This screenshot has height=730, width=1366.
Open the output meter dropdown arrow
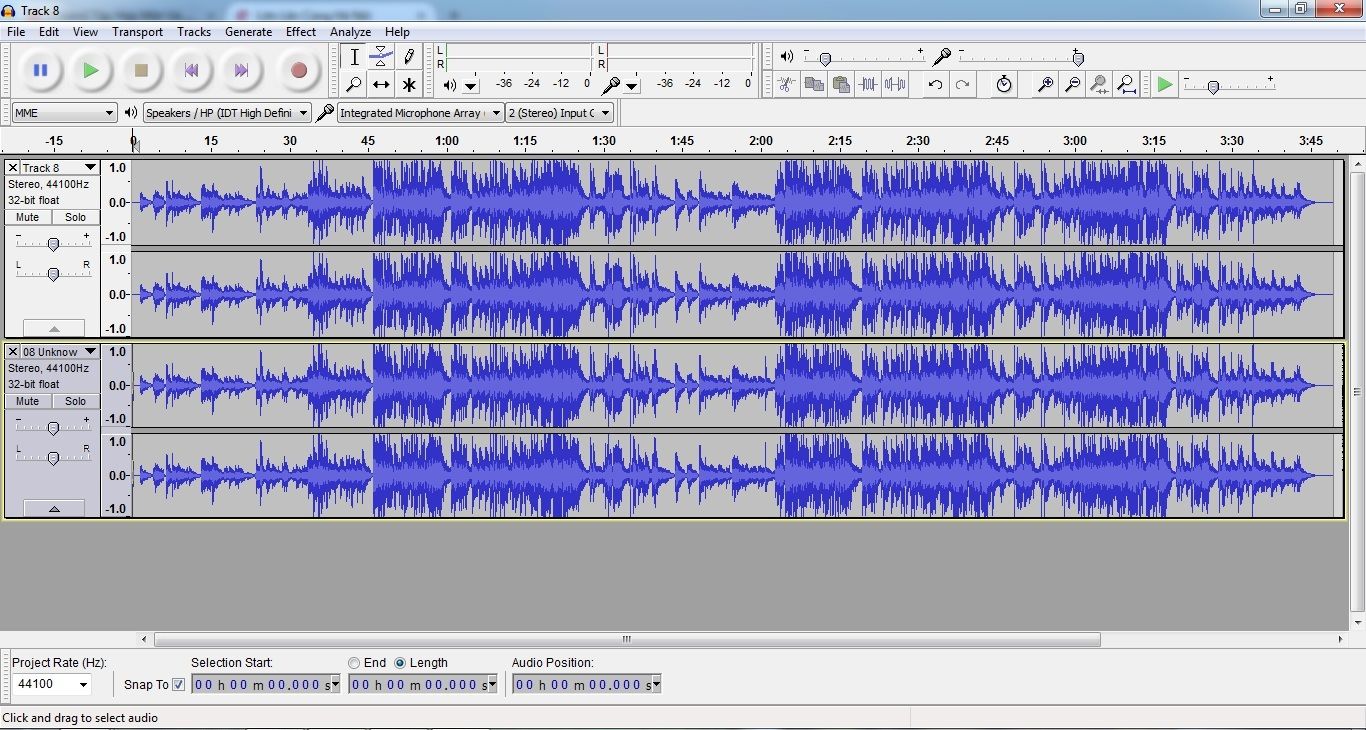pos(471,86)
